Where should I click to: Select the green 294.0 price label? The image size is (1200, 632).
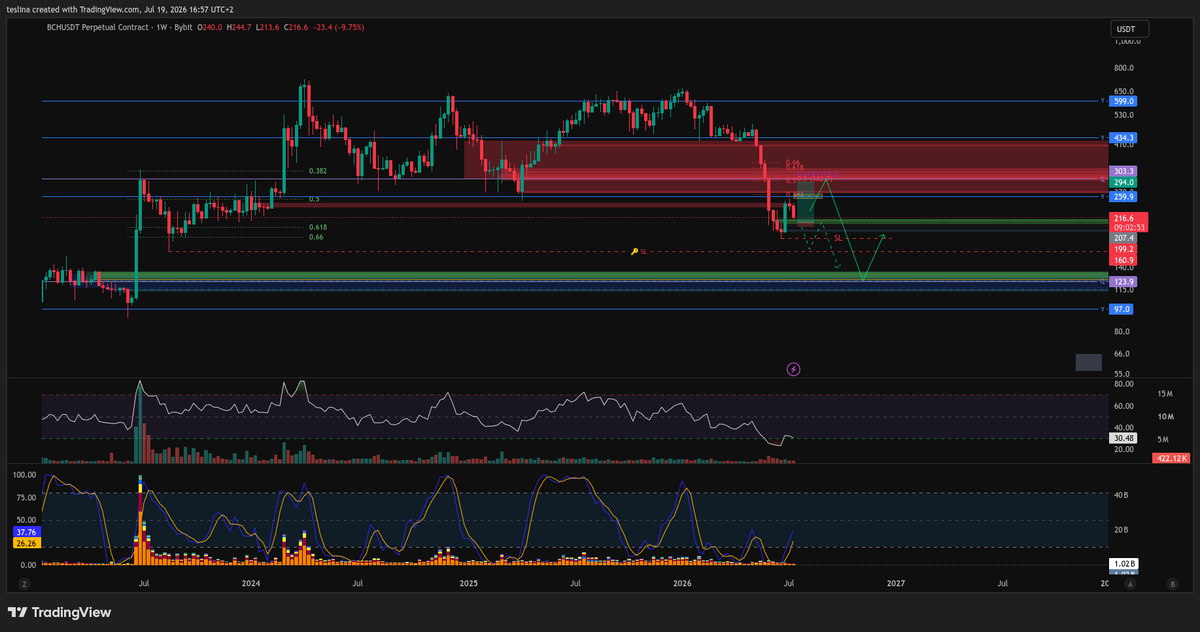(x=1124, y=183)
